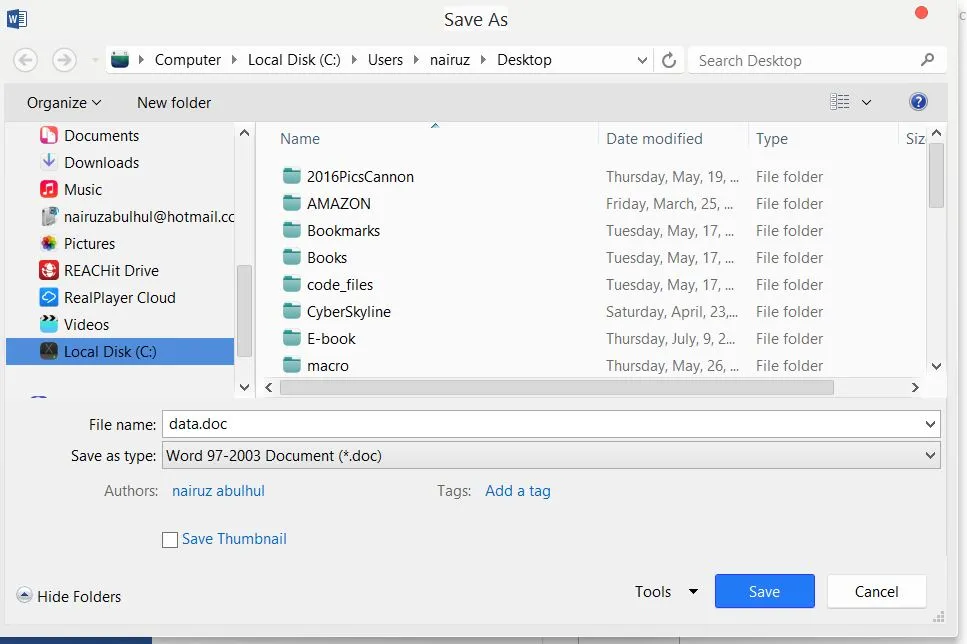Click Desktop in the address breadcrumb
967x644 pixels.
pyautogui.click(x=524, y=60)
